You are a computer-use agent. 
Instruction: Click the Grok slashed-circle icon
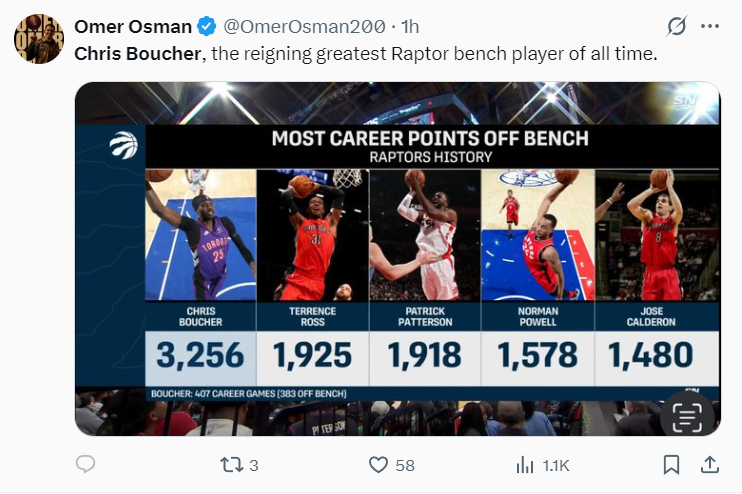(x=677, y=26)
